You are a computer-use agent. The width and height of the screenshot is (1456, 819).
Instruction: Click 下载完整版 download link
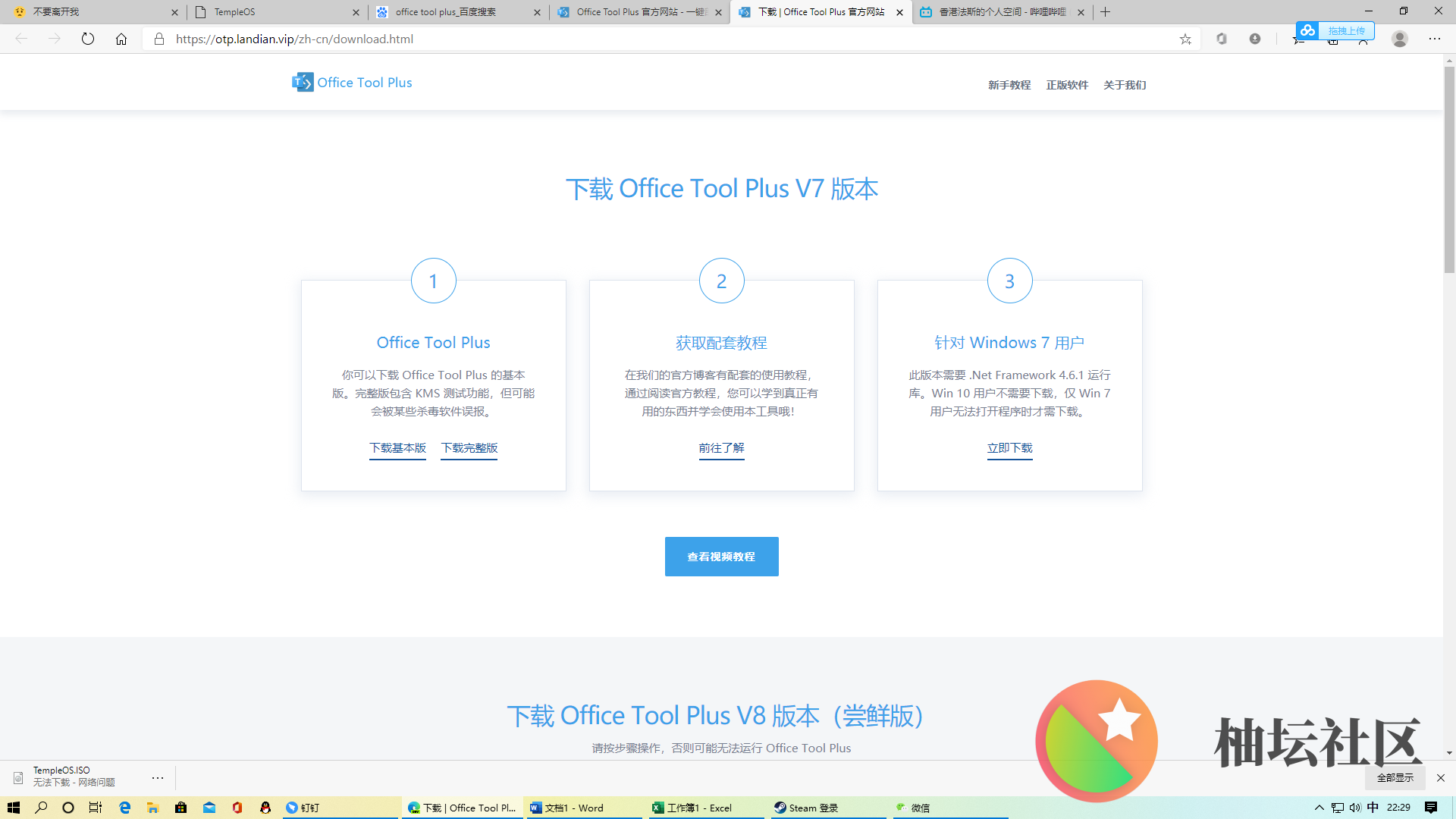tap(469, 448)
